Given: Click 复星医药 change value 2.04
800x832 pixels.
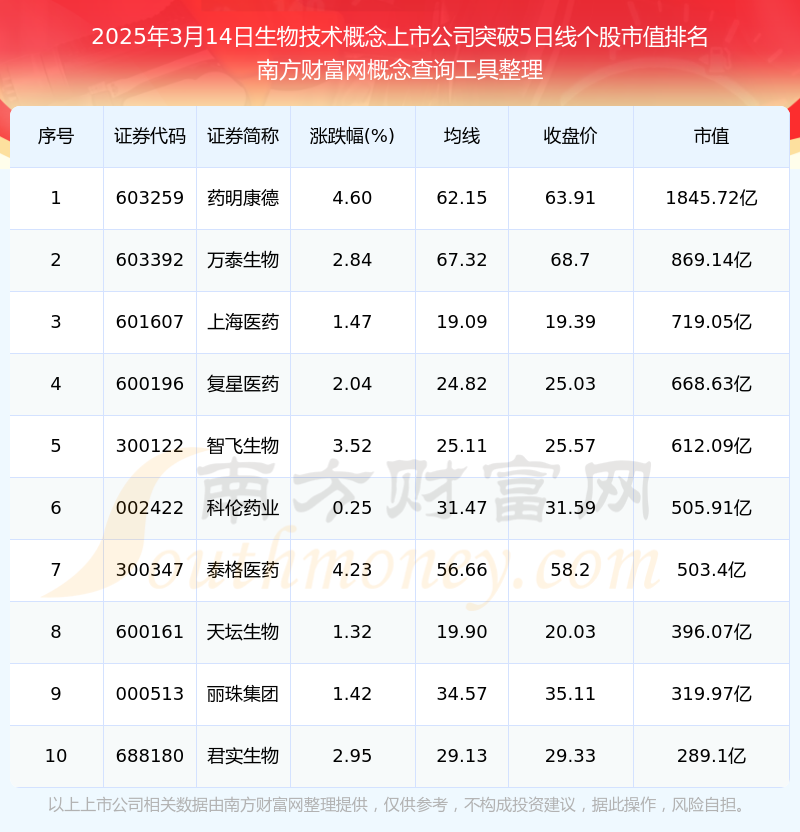Looking at the screenshot, I should [352, 384].
